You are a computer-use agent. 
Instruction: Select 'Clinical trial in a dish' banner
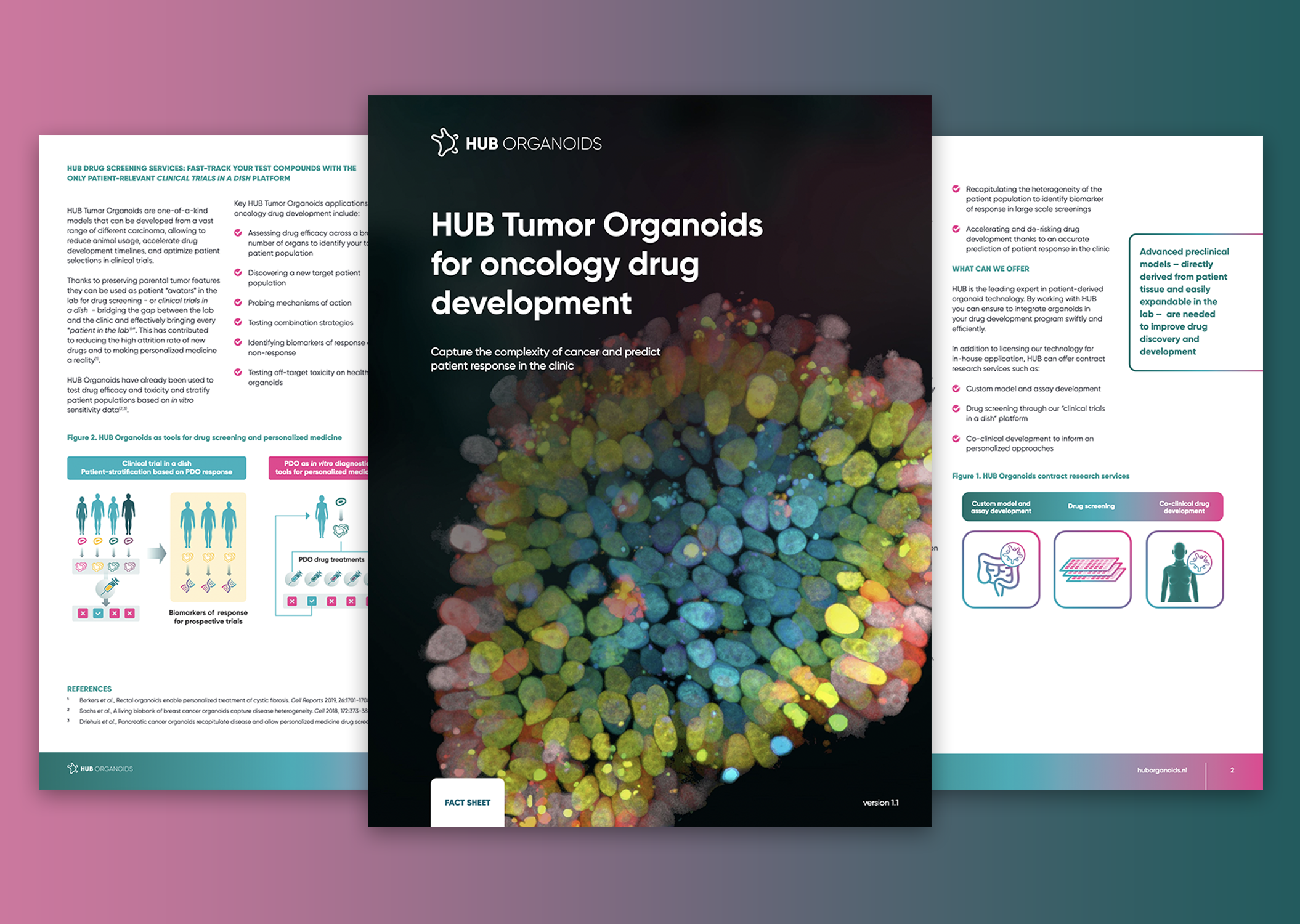click(x=156, y=468)
